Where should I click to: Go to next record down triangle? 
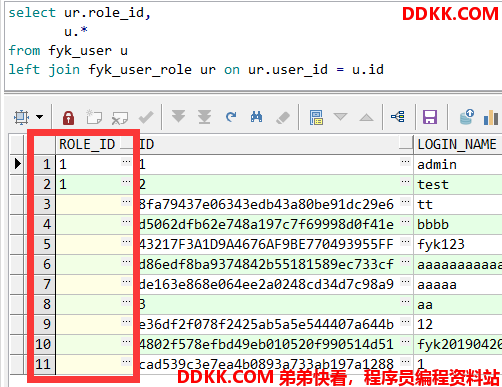[340, 117]
